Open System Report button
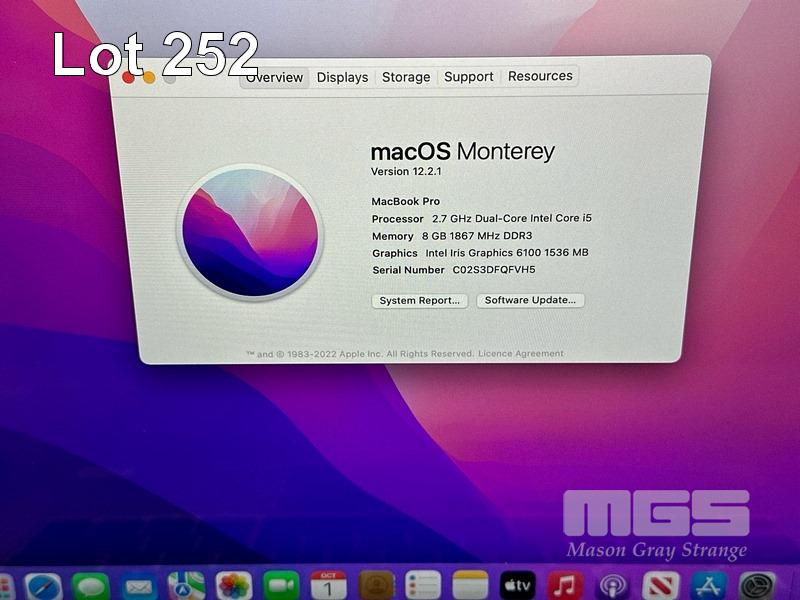800x600 pixels. 420,300
